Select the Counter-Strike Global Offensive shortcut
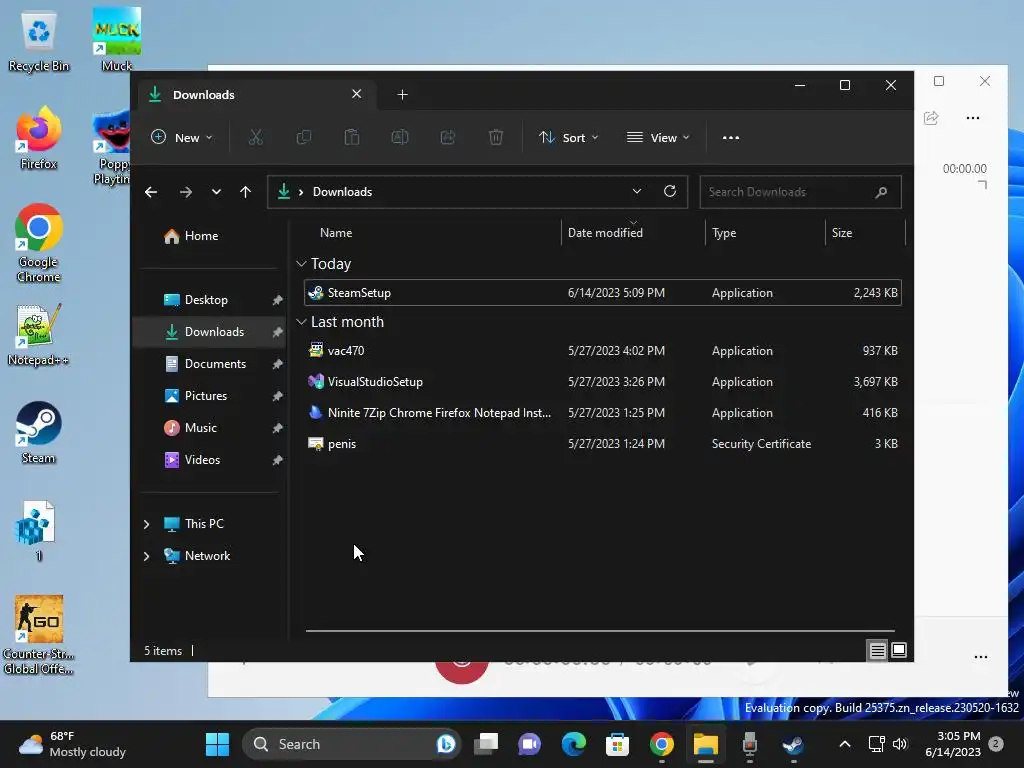The width and height of the screenshot is (1024, 768). click(x=39, y=635)
